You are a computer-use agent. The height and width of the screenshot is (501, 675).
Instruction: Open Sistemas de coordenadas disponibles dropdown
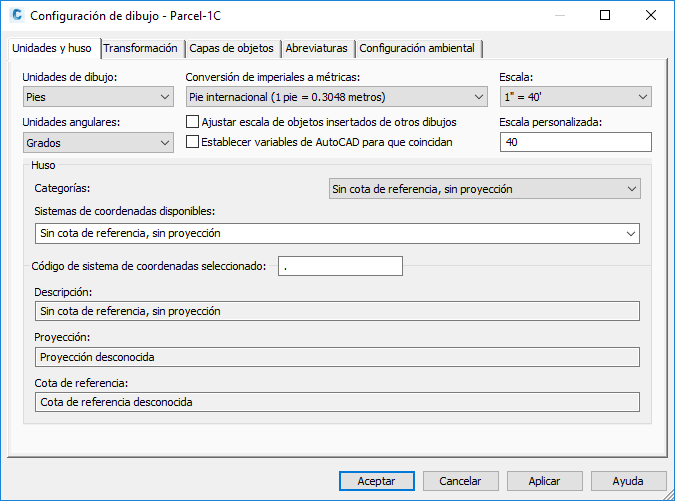(x=337, y=233)
